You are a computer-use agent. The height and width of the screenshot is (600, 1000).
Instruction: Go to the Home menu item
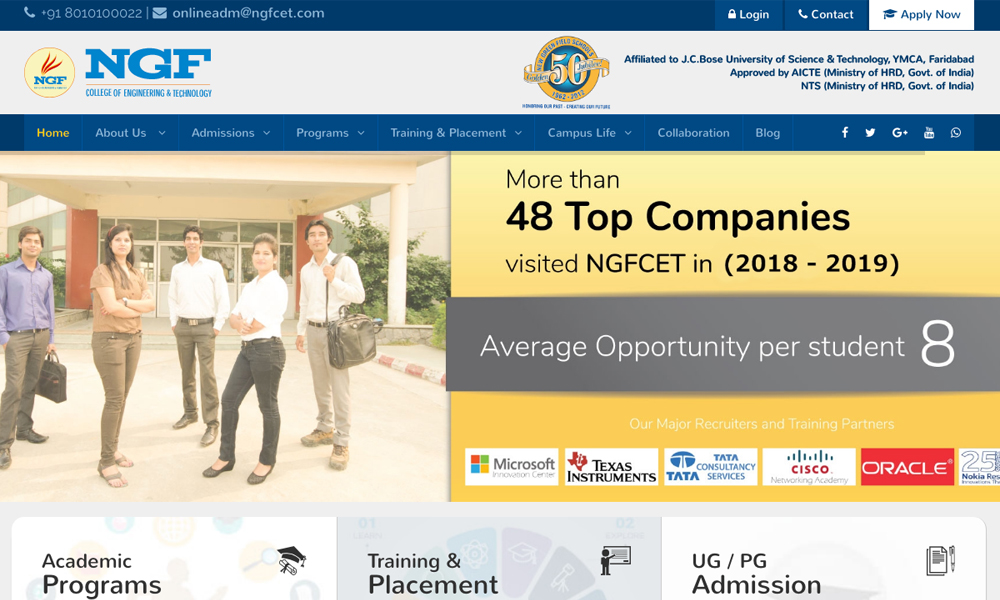[x=53, y=133]
